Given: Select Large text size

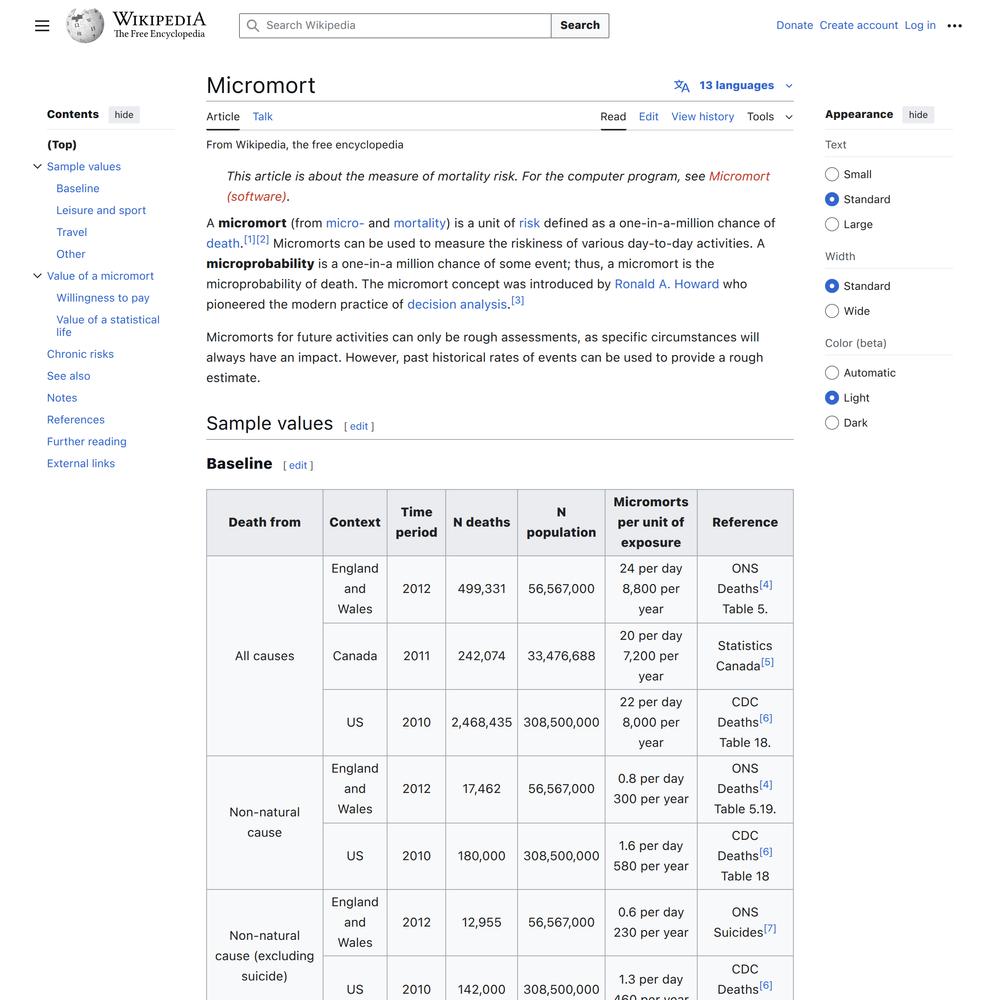Looking at the screenshot, I should 832,224.
